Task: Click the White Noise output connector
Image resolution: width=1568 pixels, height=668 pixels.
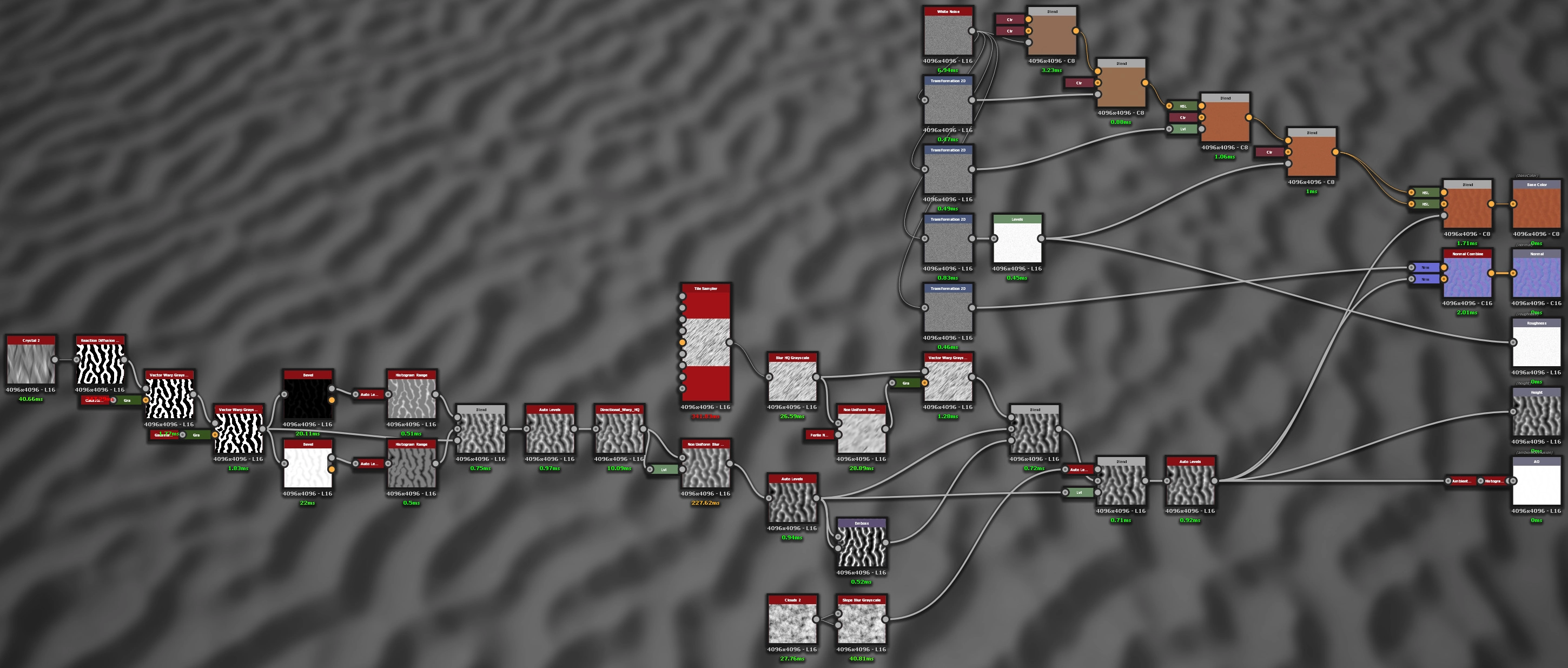Action: coord(971,31)
